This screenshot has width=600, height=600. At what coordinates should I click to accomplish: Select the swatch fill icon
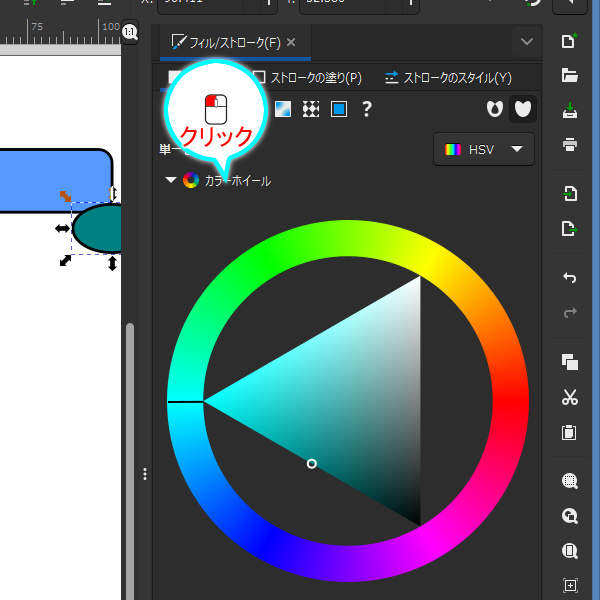[x=339, y=109]
